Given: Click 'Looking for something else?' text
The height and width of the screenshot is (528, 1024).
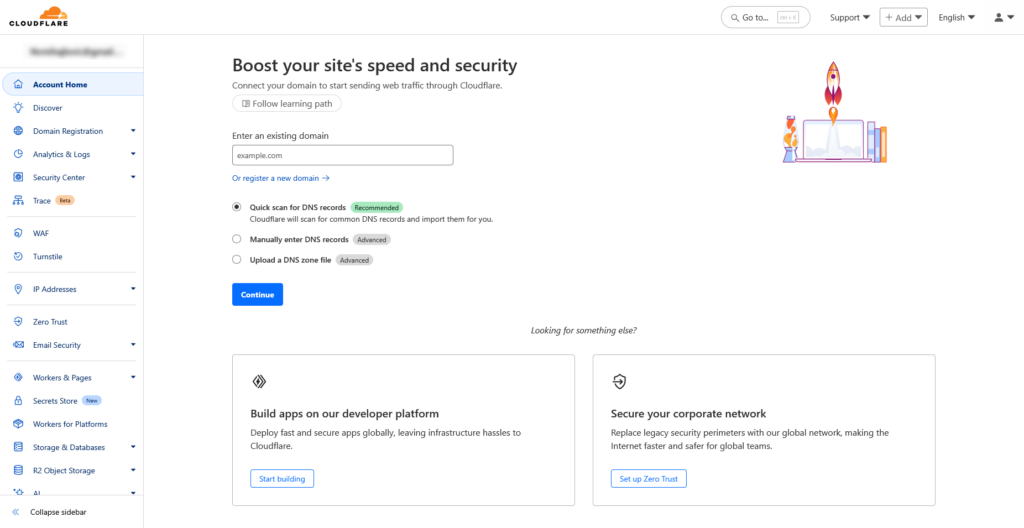Looking at the screenshot, I should click(584, 331).
